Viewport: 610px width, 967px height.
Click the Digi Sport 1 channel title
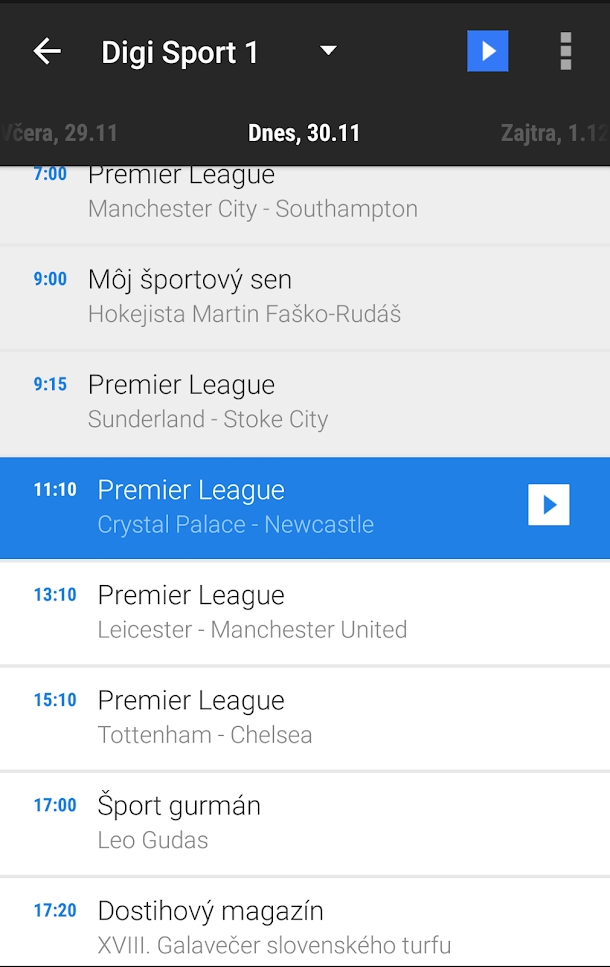coord(180,52)
